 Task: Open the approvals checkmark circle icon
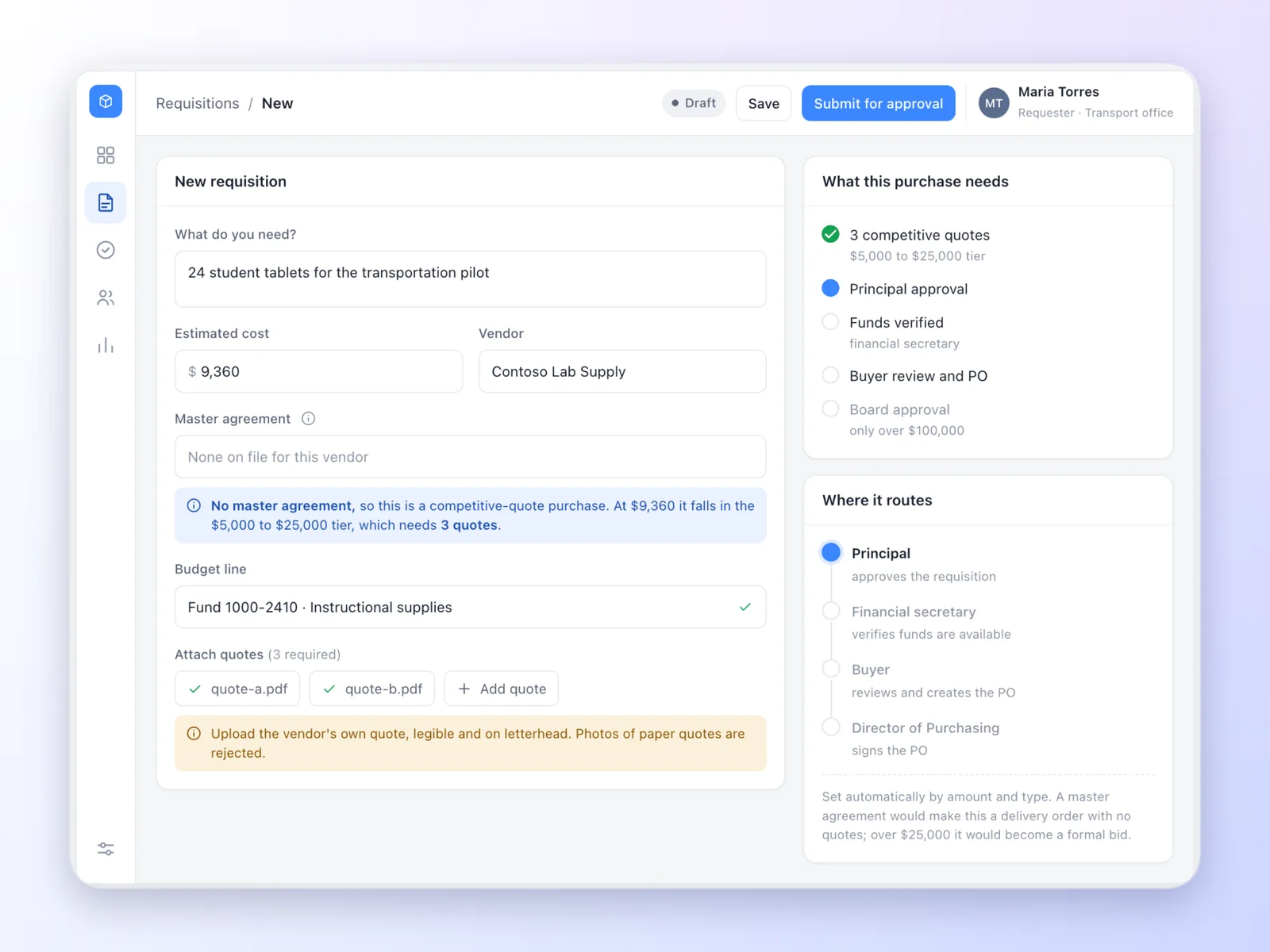pos(106,251)
